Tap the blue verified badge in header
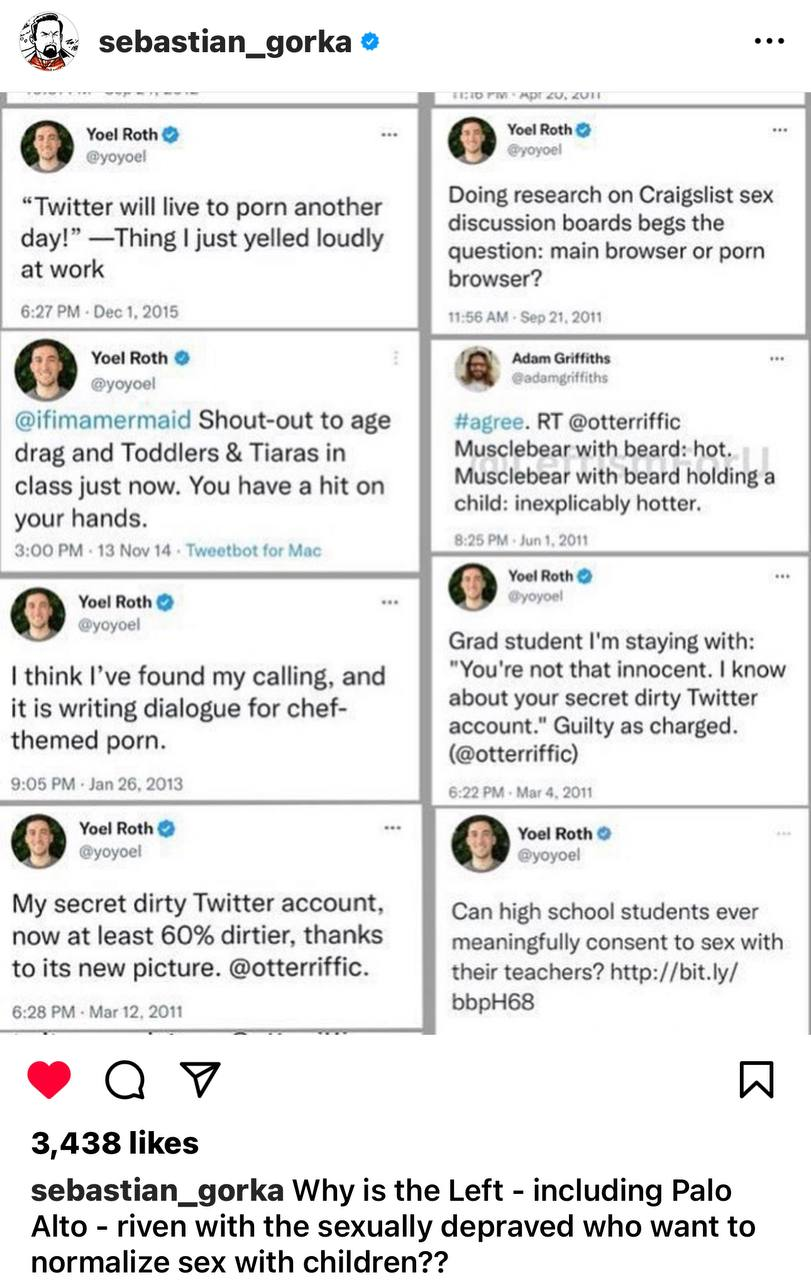Image resolution: width=811 pixels, height=1280 pixels. pyautogui.click(x=370, y=42)
